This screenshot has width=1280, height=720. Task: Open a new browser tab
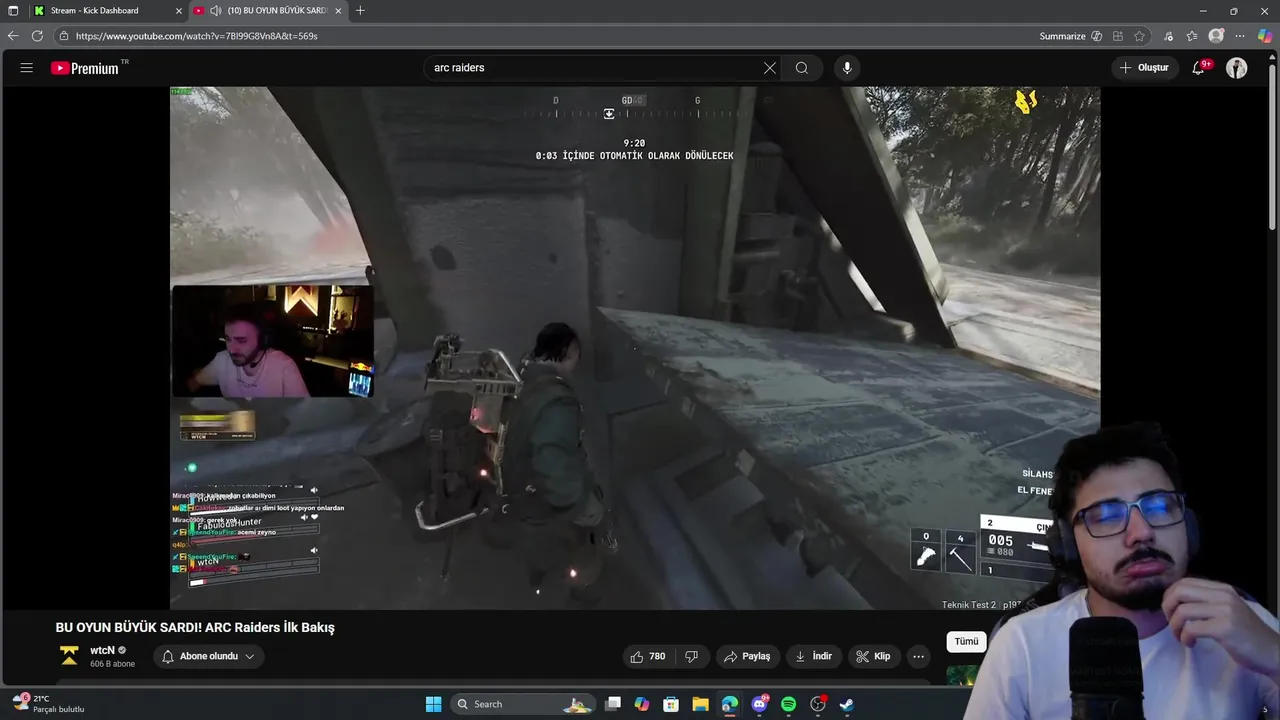[360, 11]
